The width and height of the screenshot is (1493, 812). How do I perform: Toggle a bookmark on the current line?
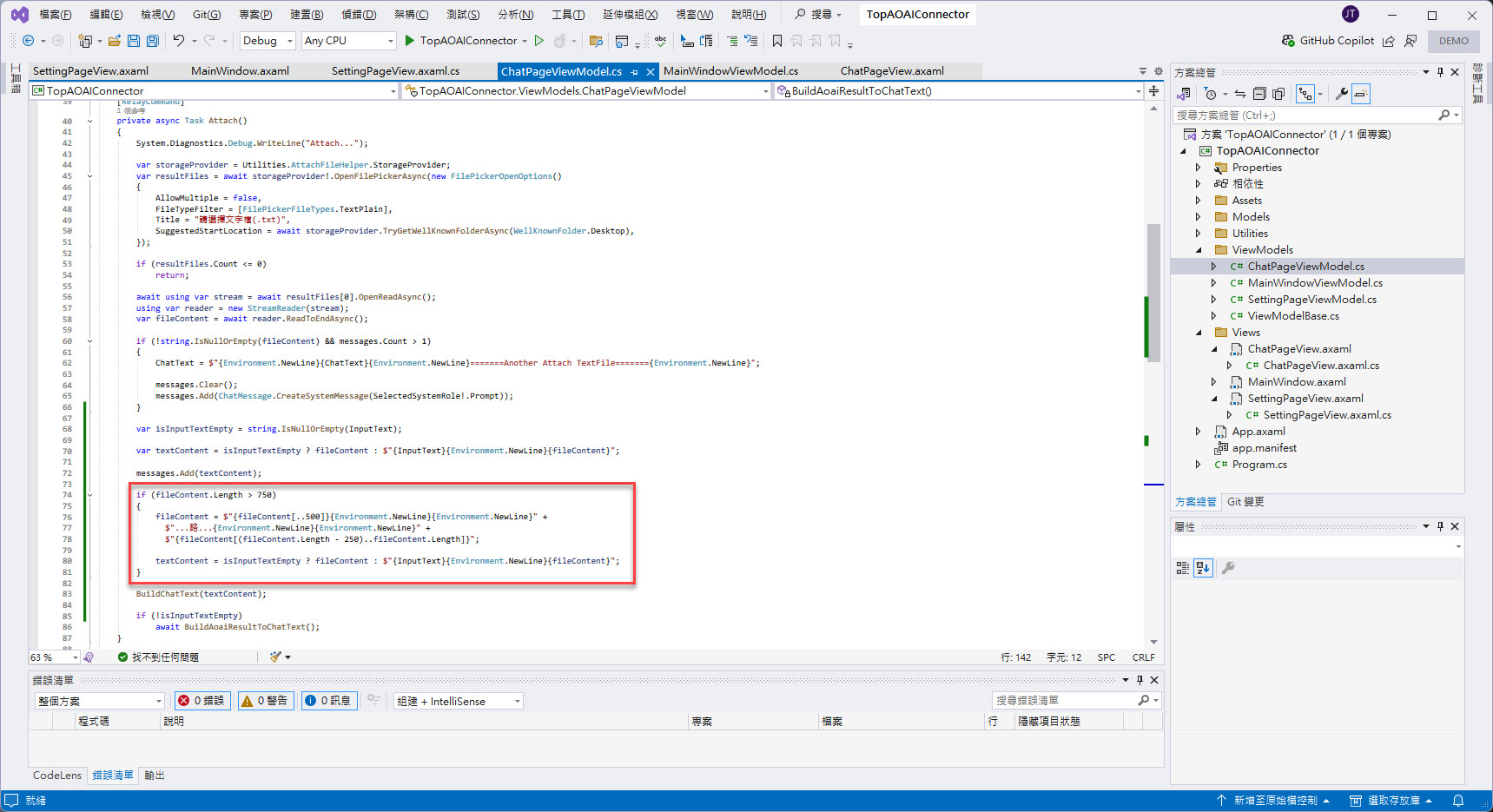click(777, 41)
